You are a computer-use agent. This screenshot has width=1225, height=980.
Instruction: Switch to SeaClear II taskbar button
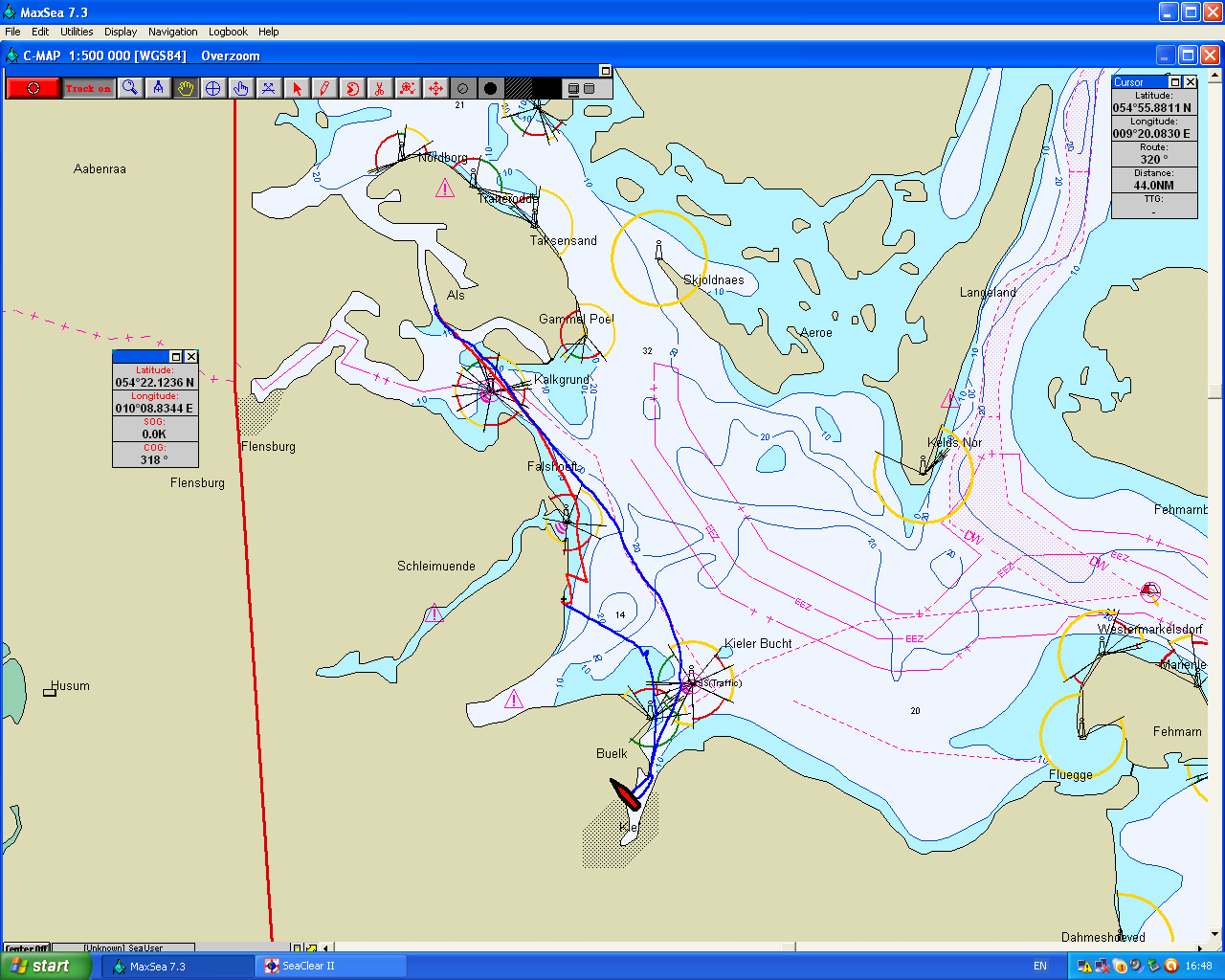pos(331,967)
